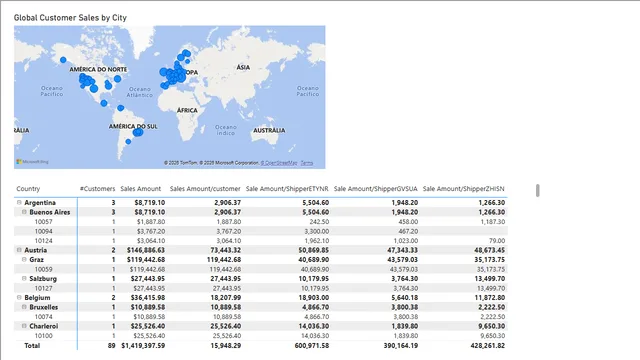This screenshot has height=360, width=640.
Task: Sort by the Country column header
Action: pyautogui.click(x=28, y=189)
